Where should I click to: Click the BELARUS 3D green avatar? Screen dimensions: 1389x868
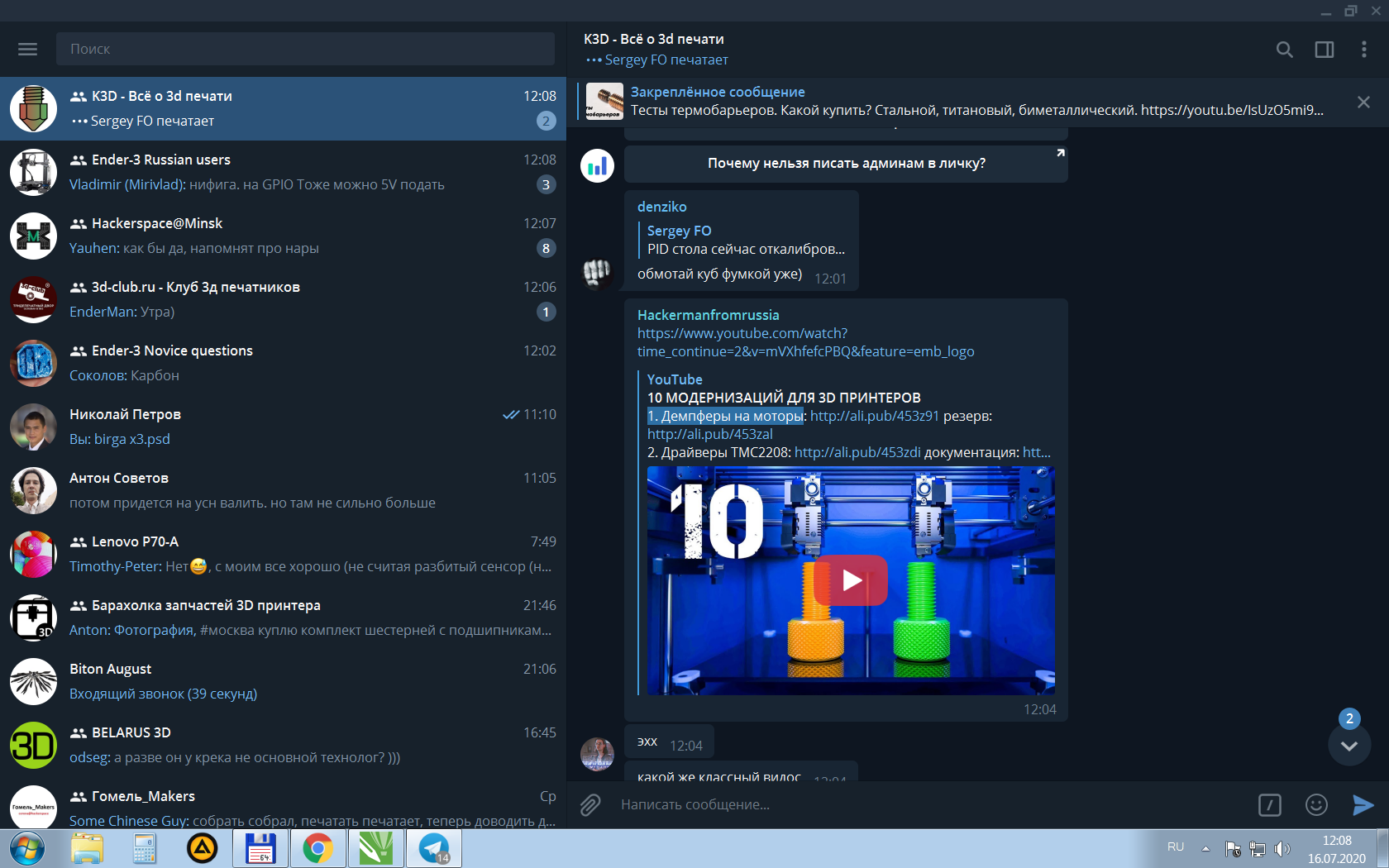coord(33,745)
